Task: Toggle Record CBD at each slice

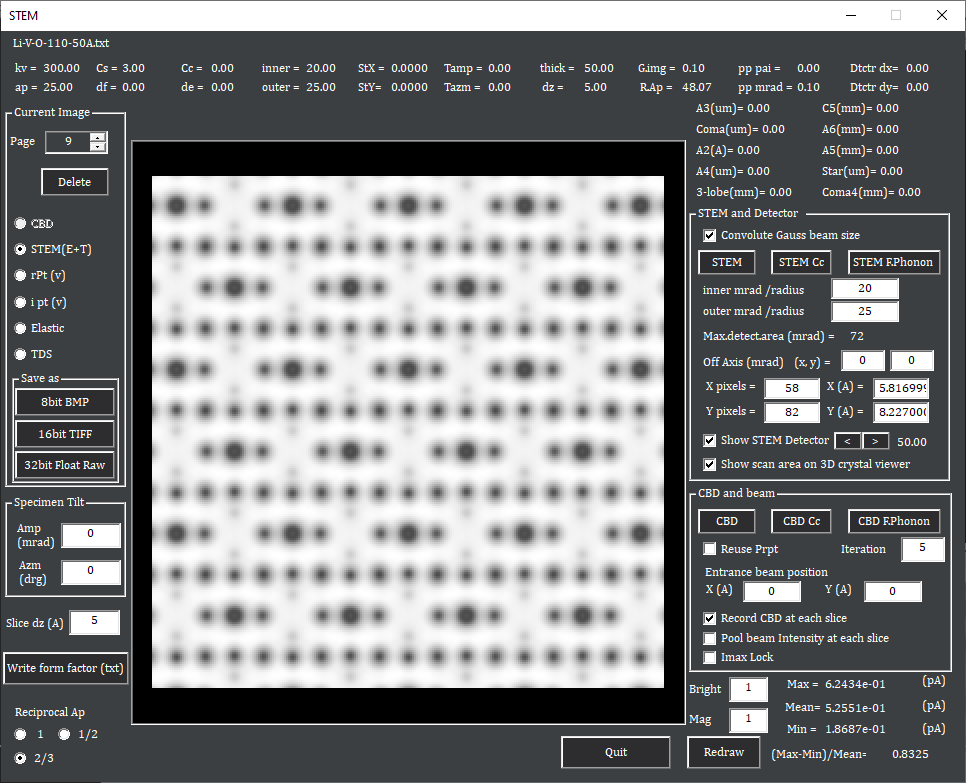Action: pos(710,619)
